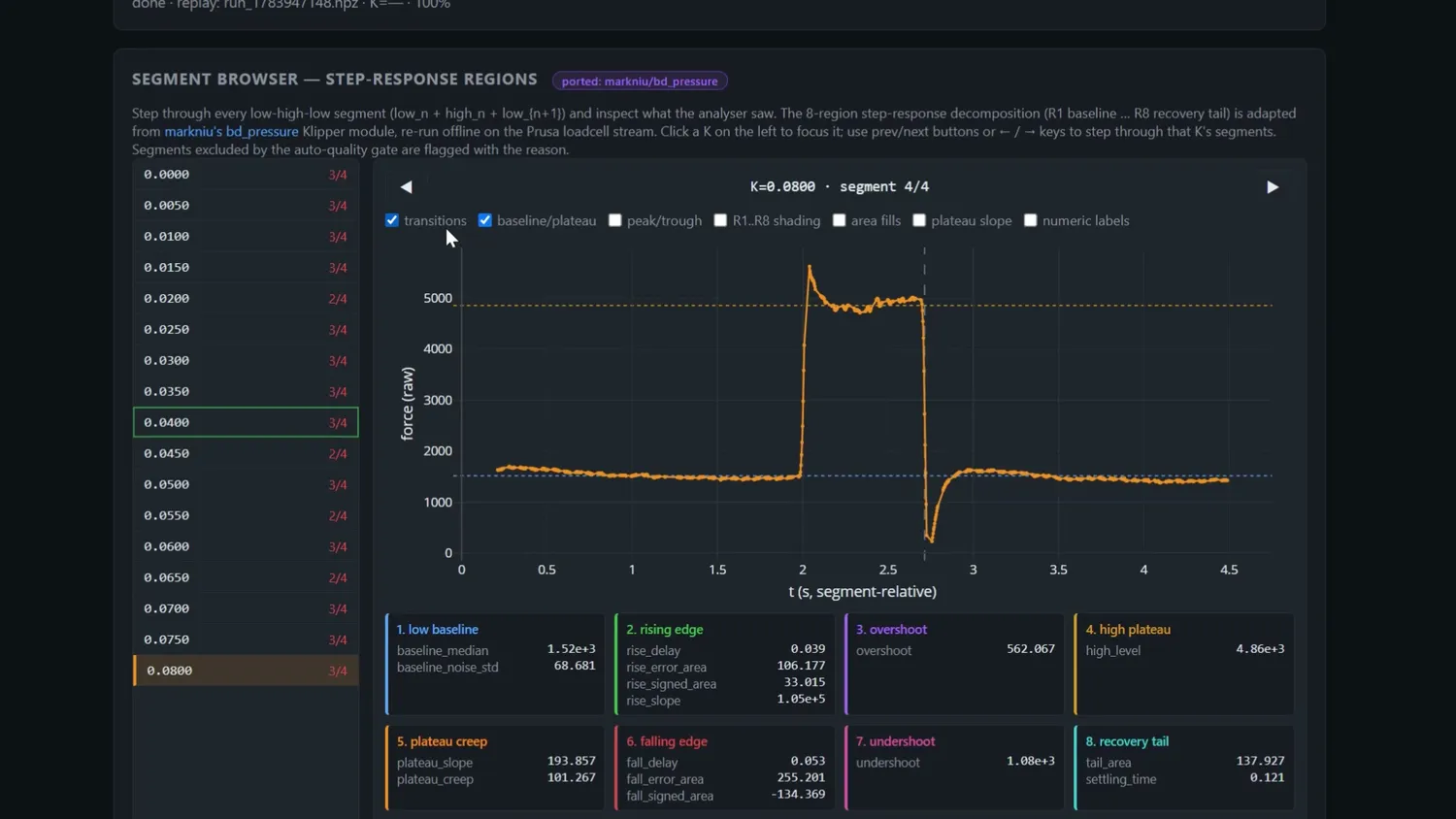Screen dimensions: 1456x819
Task: Select K value 0.0600 row
Action: click(x=246, y=547)
